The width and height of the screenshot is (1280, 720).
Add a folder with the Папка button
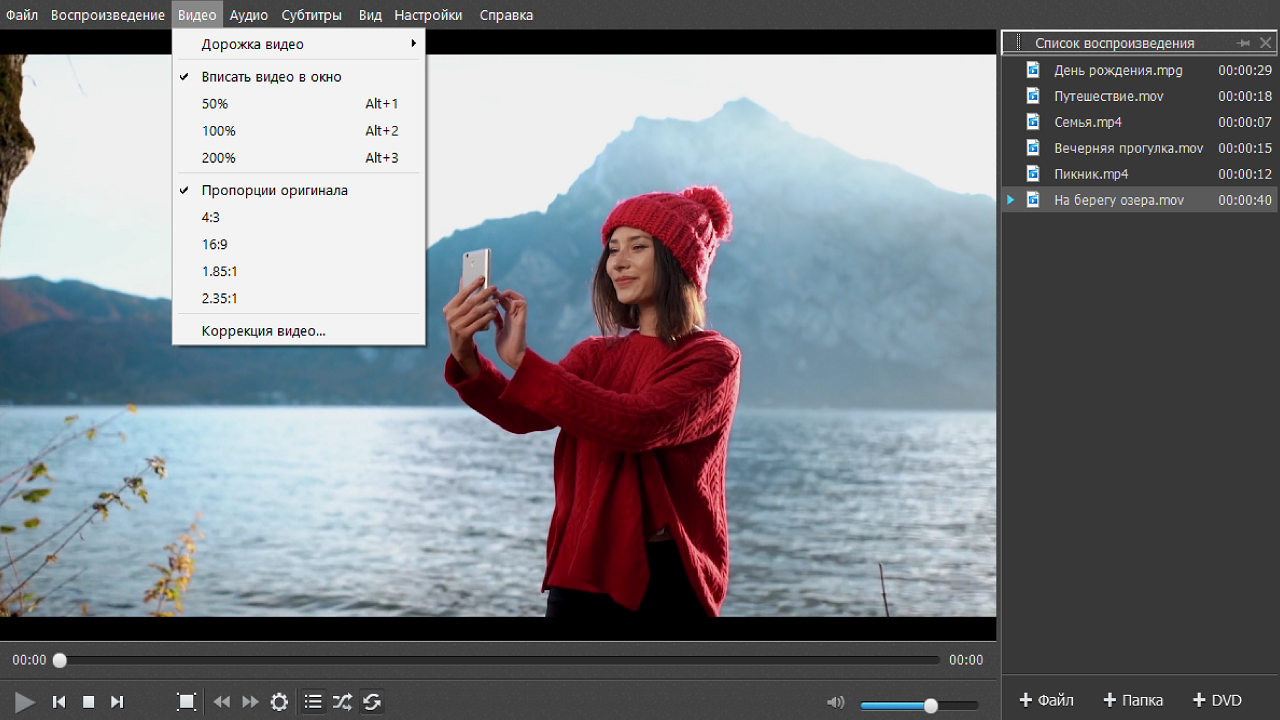point(1133,700)
